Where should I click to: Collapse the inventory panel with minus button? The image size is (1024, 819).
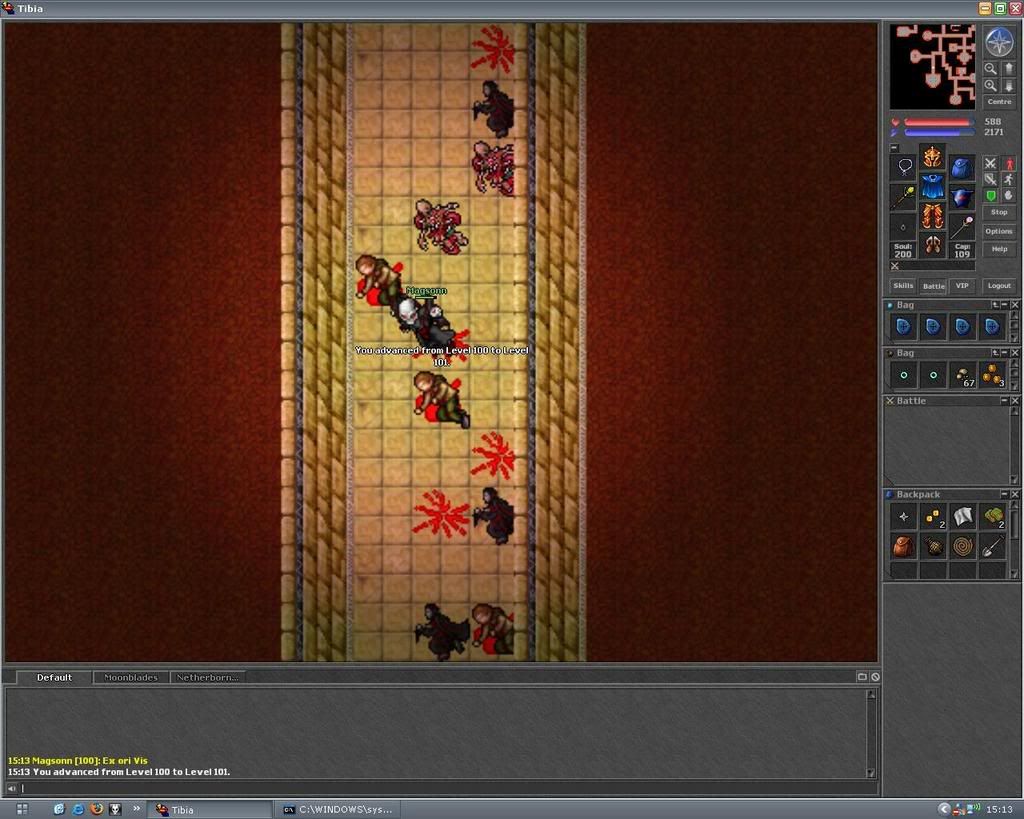895,148
